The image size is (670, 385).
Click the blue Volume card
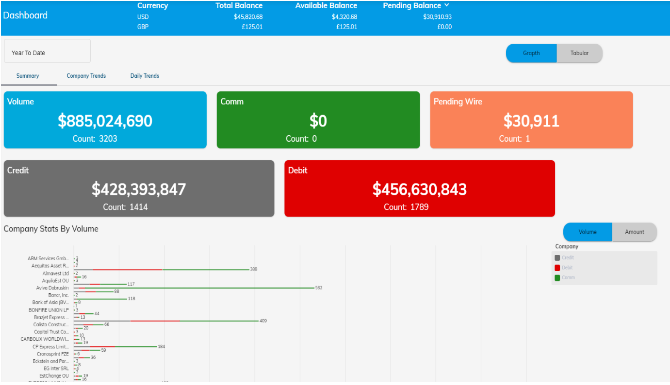click(105, 120)
